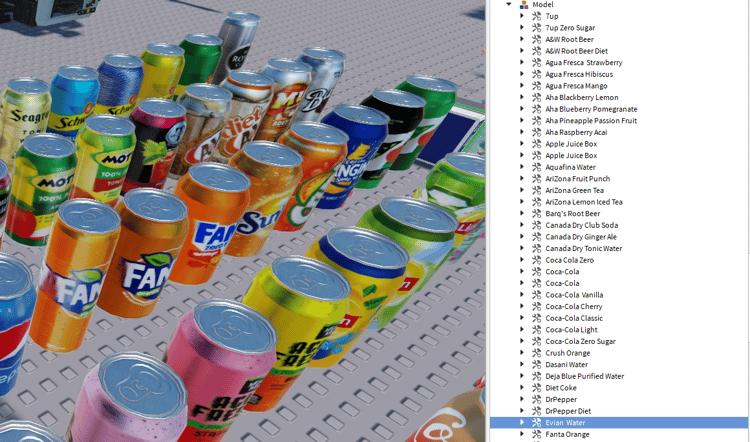Image resolution: width=750 pixels, height=442 pixels.
Task: Select the 'Dasani Water' label
Action: click(x=567, y=365)
